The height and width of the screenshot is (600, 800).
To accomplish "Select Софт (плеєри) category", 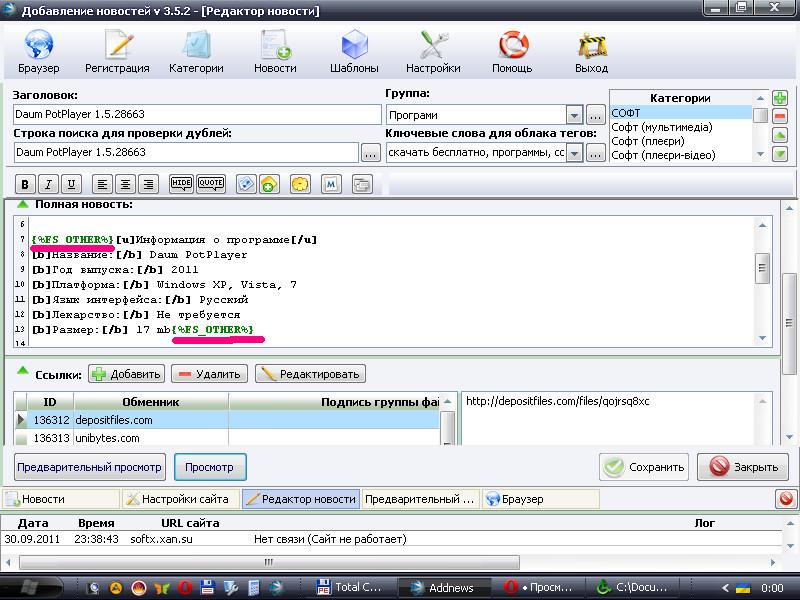I will (681, 141).
